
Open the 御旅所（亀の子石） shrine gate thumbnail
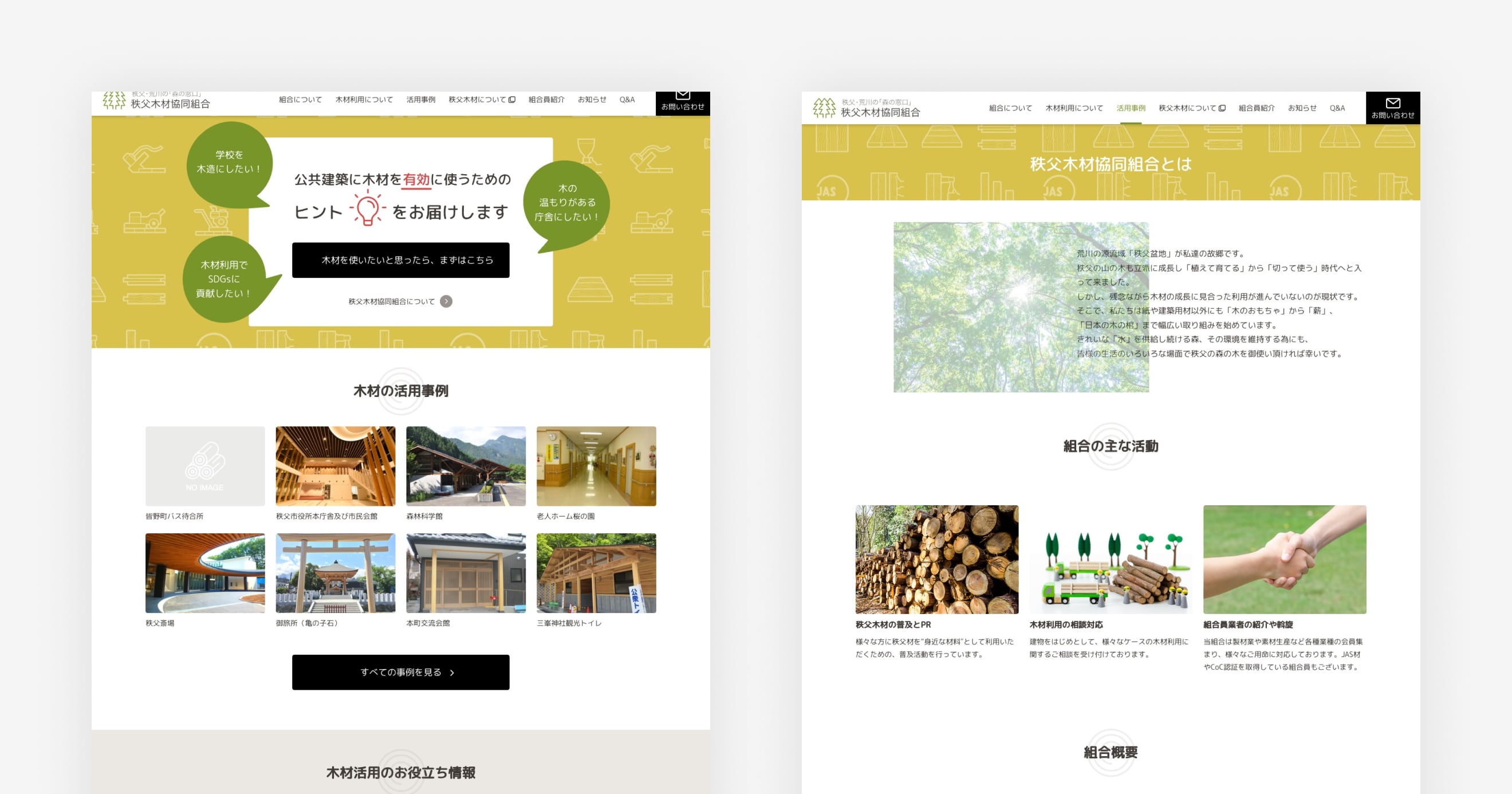coord(335,573)
